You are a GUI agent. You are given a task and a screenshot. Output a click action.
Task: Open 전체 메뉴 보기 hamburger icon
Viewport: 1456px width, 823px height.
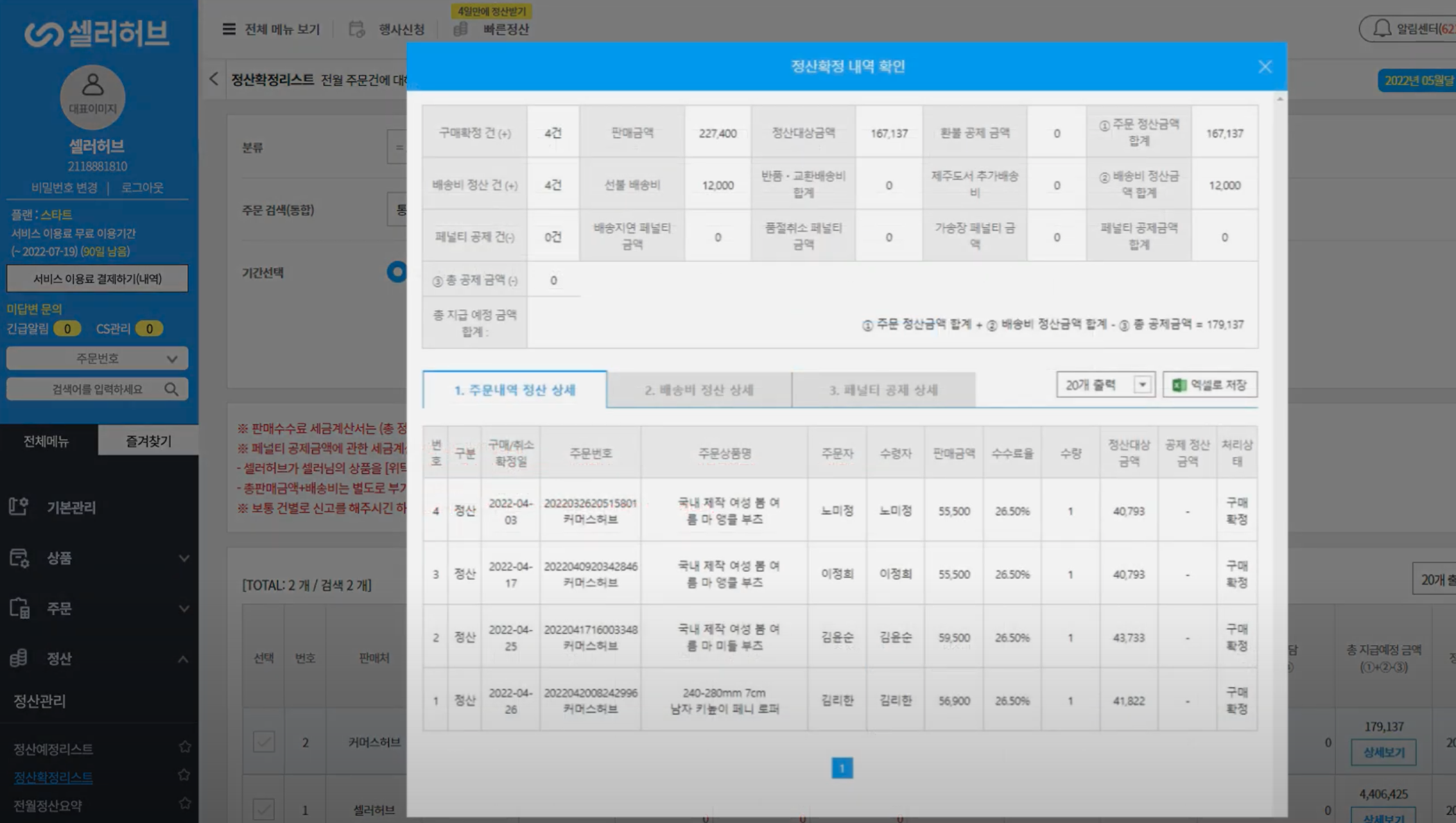(x=229, y=29)
